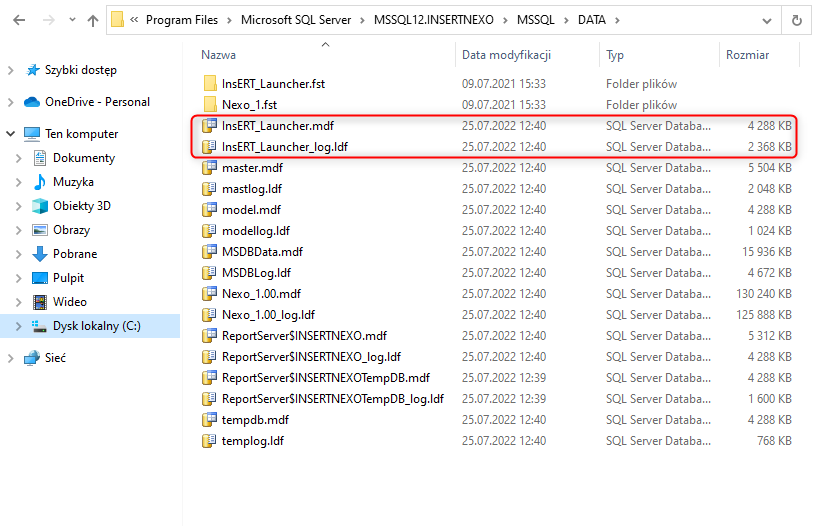Expand Szybki dostęp tree node

tap(10, 70)
